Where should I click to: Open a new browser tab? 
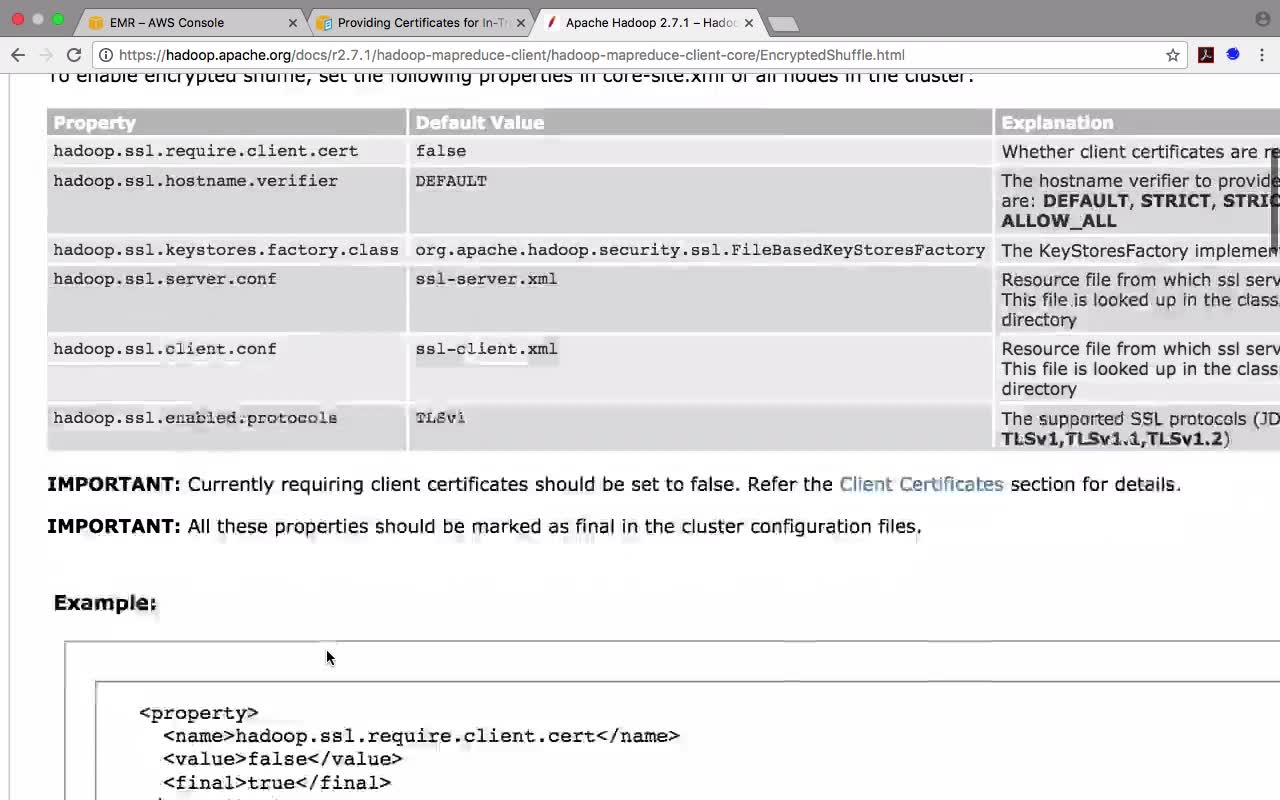coord(783,23)
